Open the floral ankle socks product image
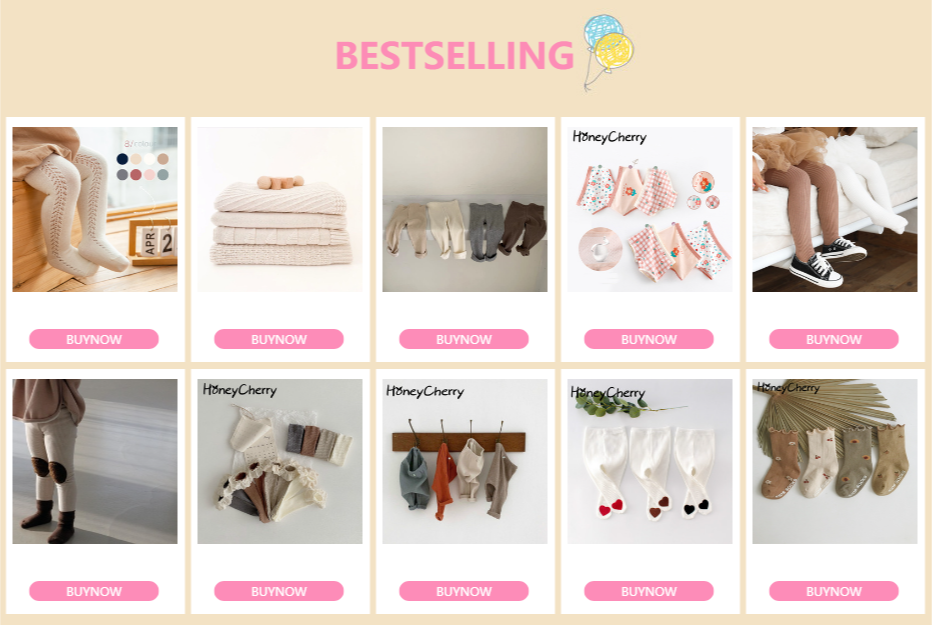This screenshot has height=625, width=932. 835,461
